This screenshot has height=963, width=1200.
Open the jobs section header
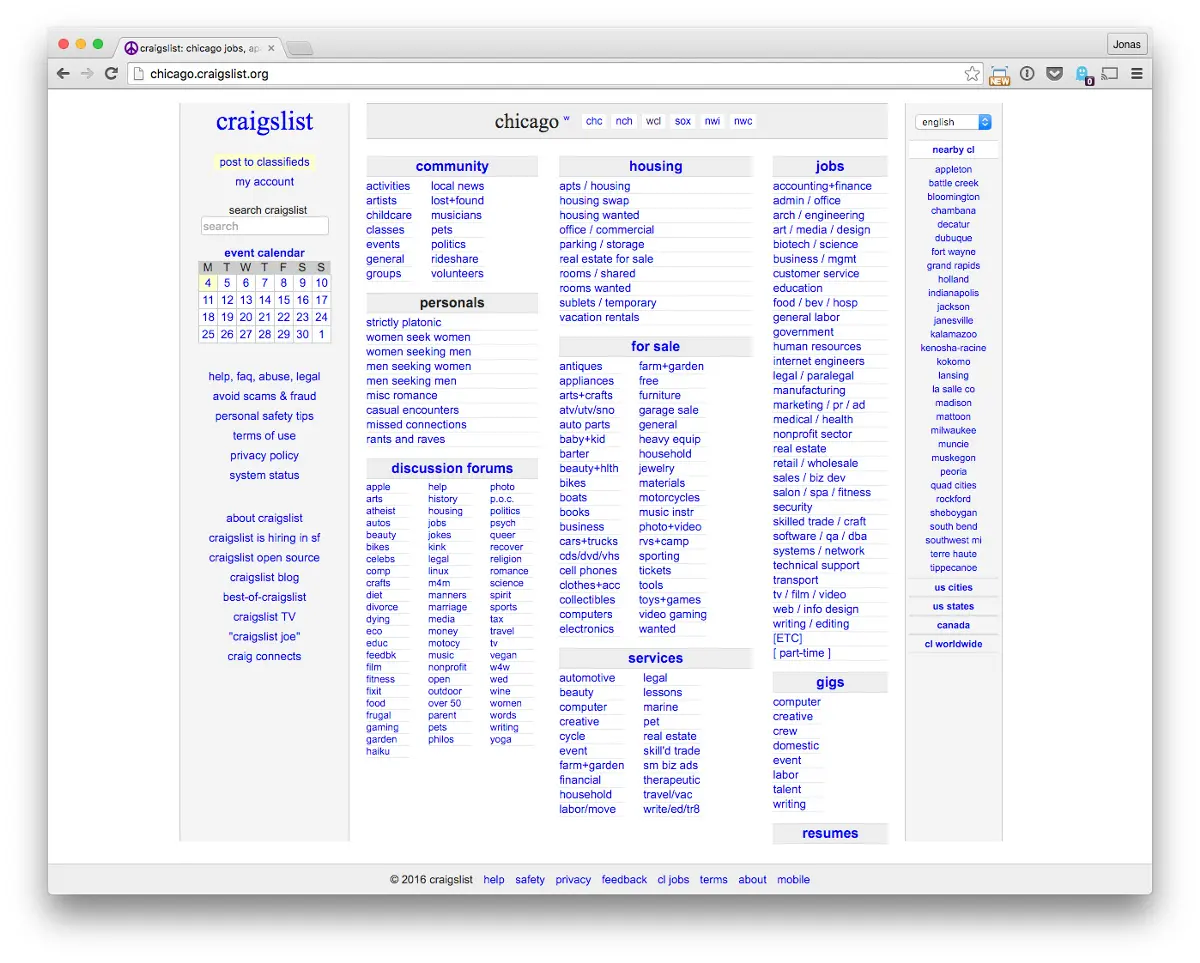(830, 167)
